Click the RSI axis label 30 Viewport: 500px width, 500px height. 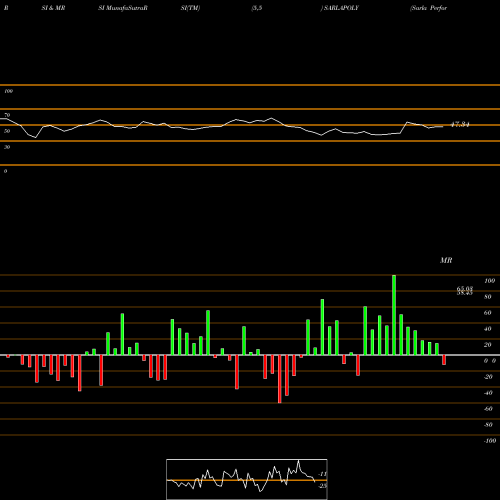[7, 147]
